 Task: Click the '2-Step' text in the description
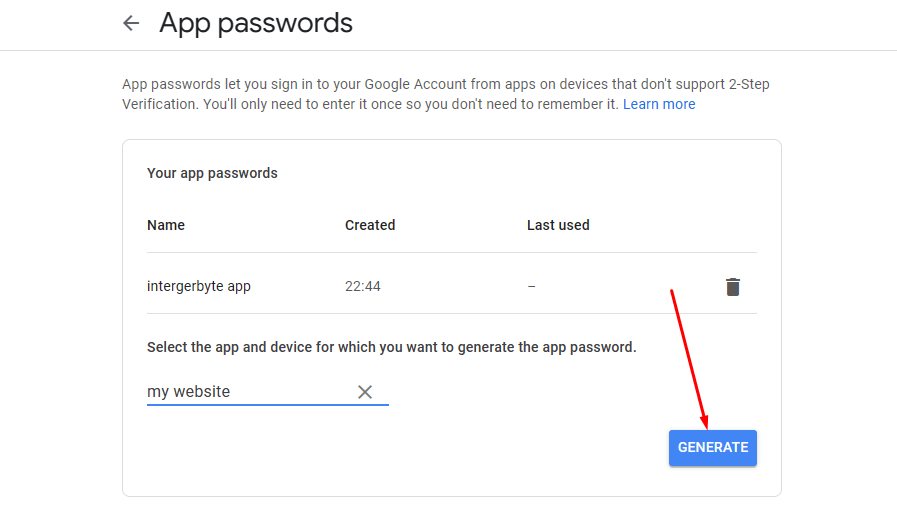tap(749, 84)
